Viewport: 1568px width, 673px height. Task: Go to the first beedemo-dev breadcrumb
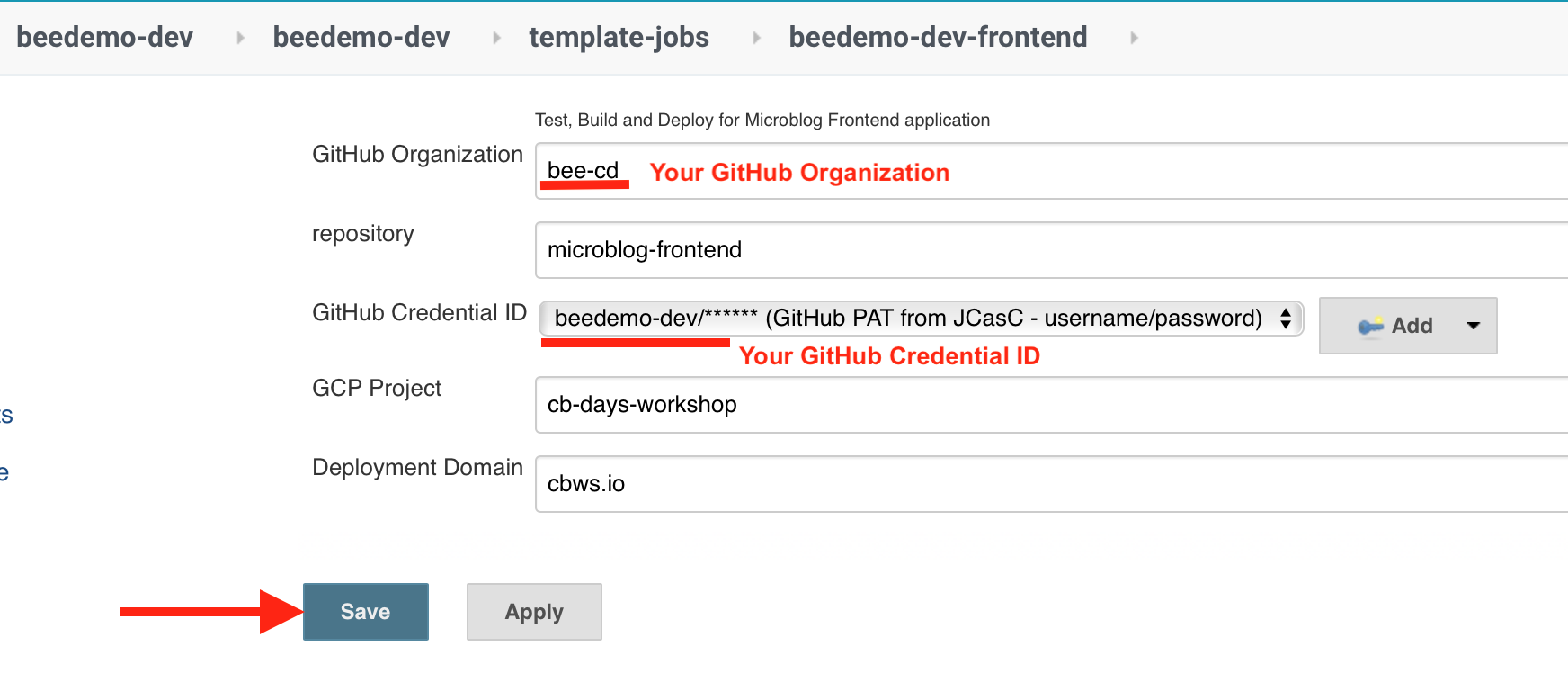tap(104, 37)
